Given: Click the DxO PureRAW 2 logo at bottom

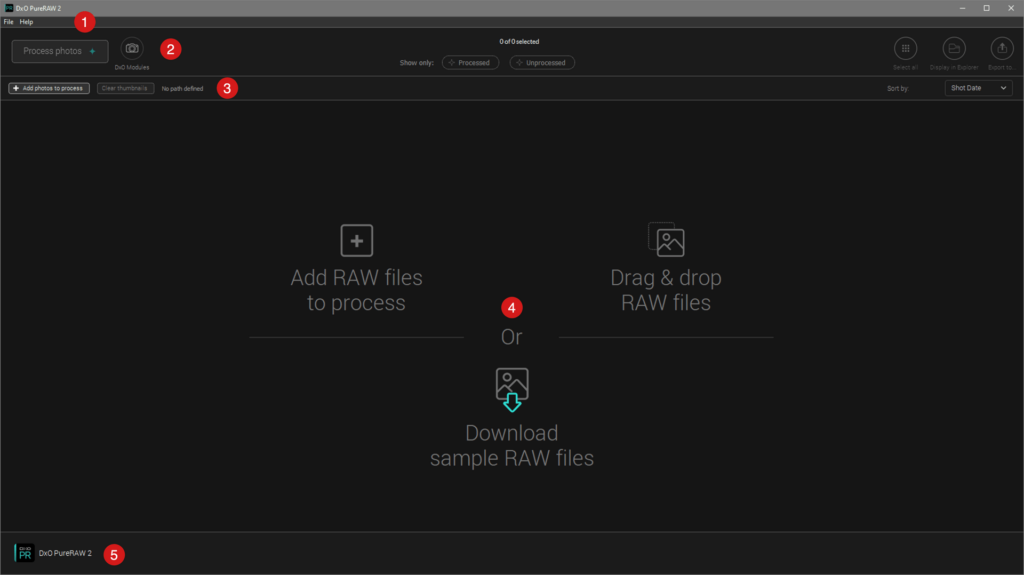Looking at the screenshot, I should pyautogui.click(x=24, y=553).
